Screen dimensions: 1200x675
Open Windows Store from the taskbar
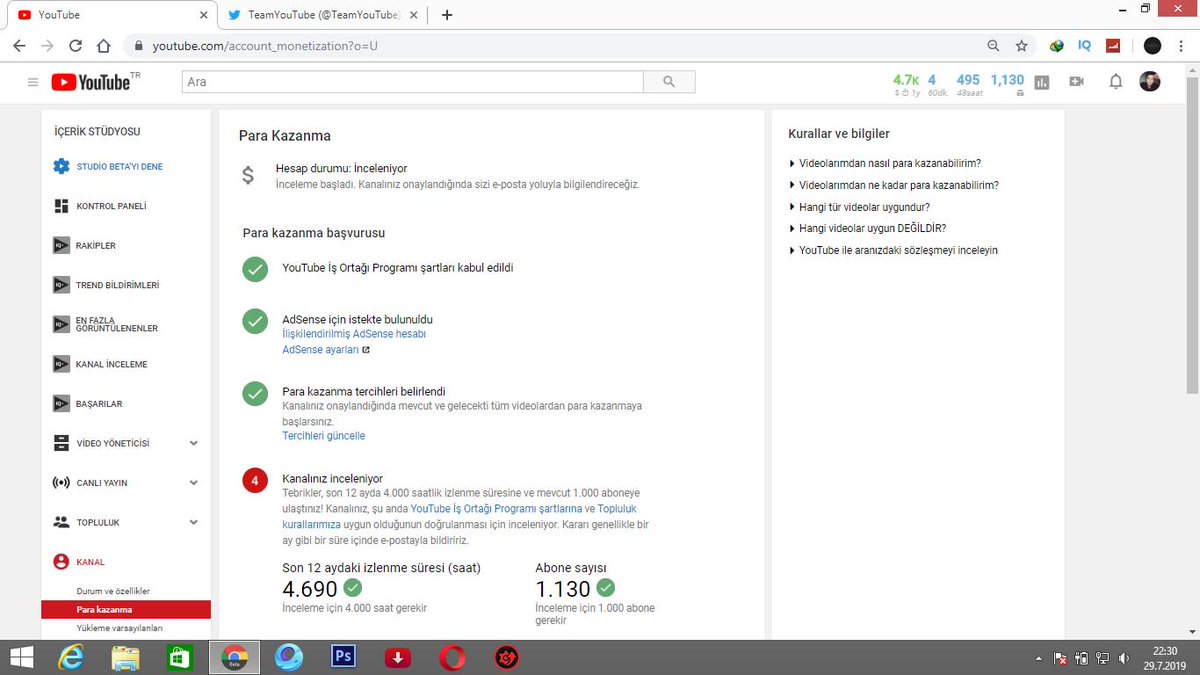point(180,657)
